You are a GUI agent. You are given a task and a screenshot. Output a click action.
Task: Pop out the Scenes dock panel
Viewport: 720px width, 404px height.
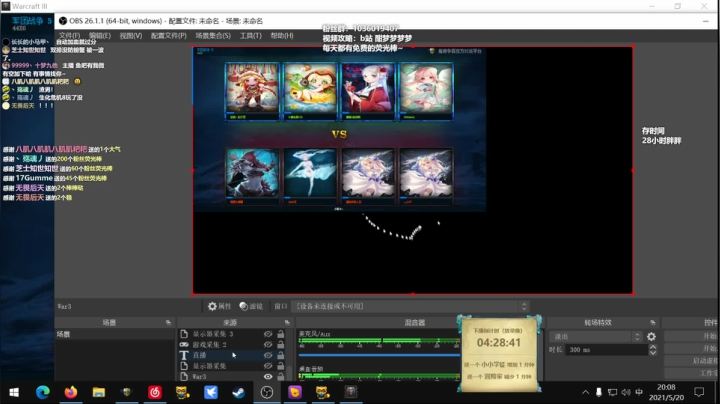[x=168, y=323]
